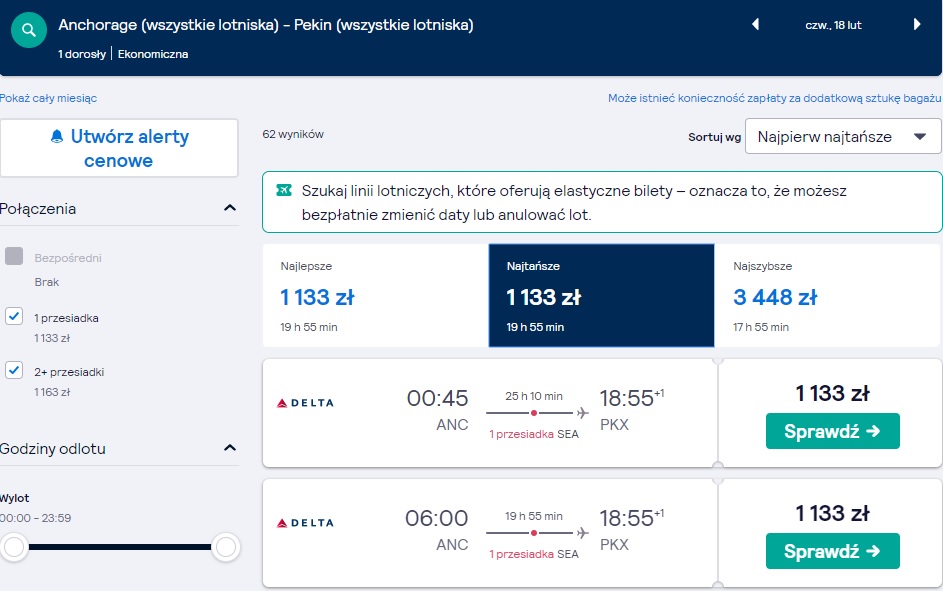Click 1 dorosły passenger text
943x591 pixels.
point(82,54)
